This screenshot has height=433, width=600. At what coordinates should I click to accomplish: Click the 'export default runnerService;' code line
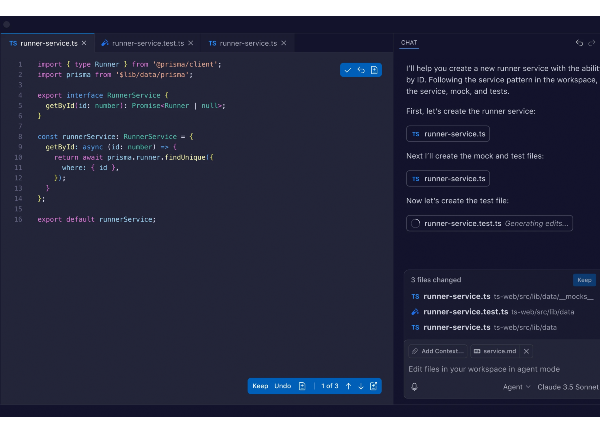point(97,220)
